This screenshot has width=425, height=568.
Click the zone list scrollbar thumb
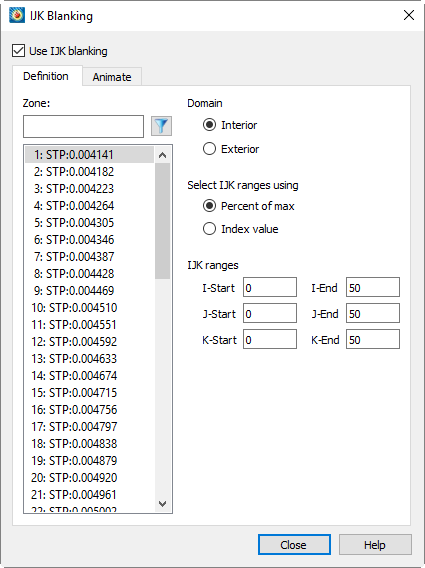(x=163, y=221)
